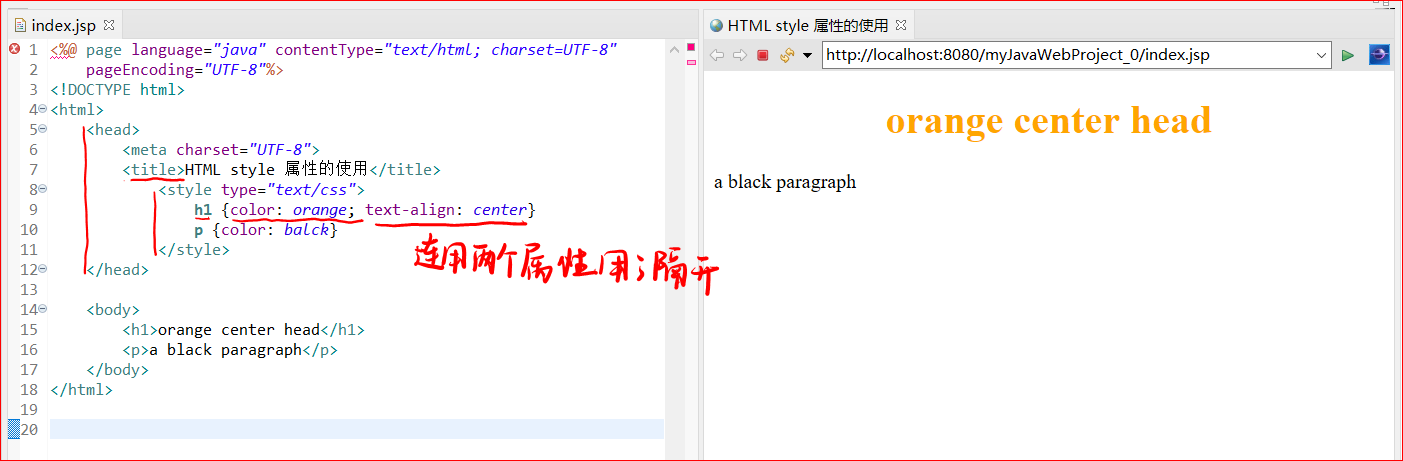Expand the URL history dropdown chevron
Screen dimensions: 1403x461
1322,55
